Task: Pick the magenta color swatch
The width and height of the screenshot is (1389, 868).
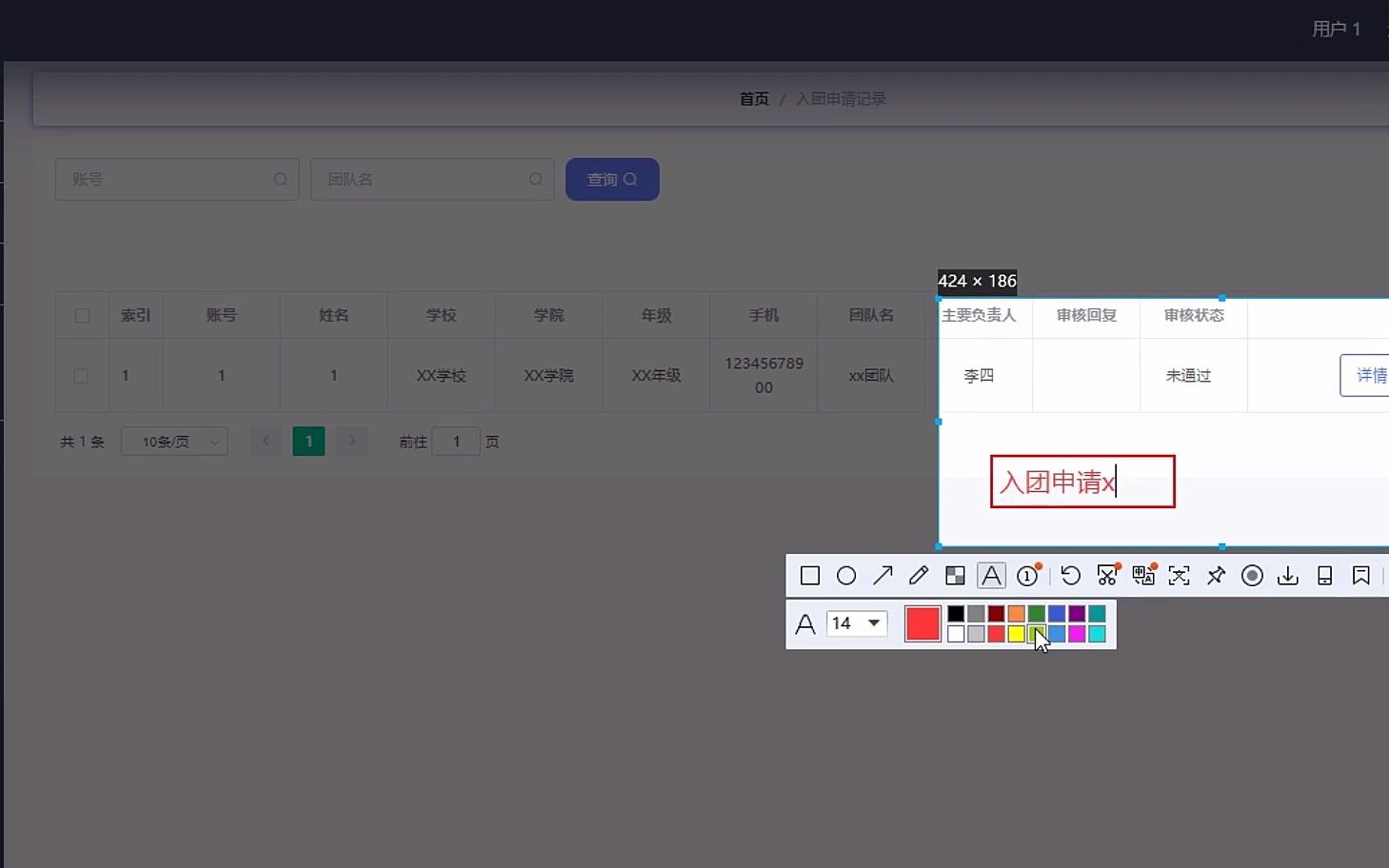Action: (1077, 634)
